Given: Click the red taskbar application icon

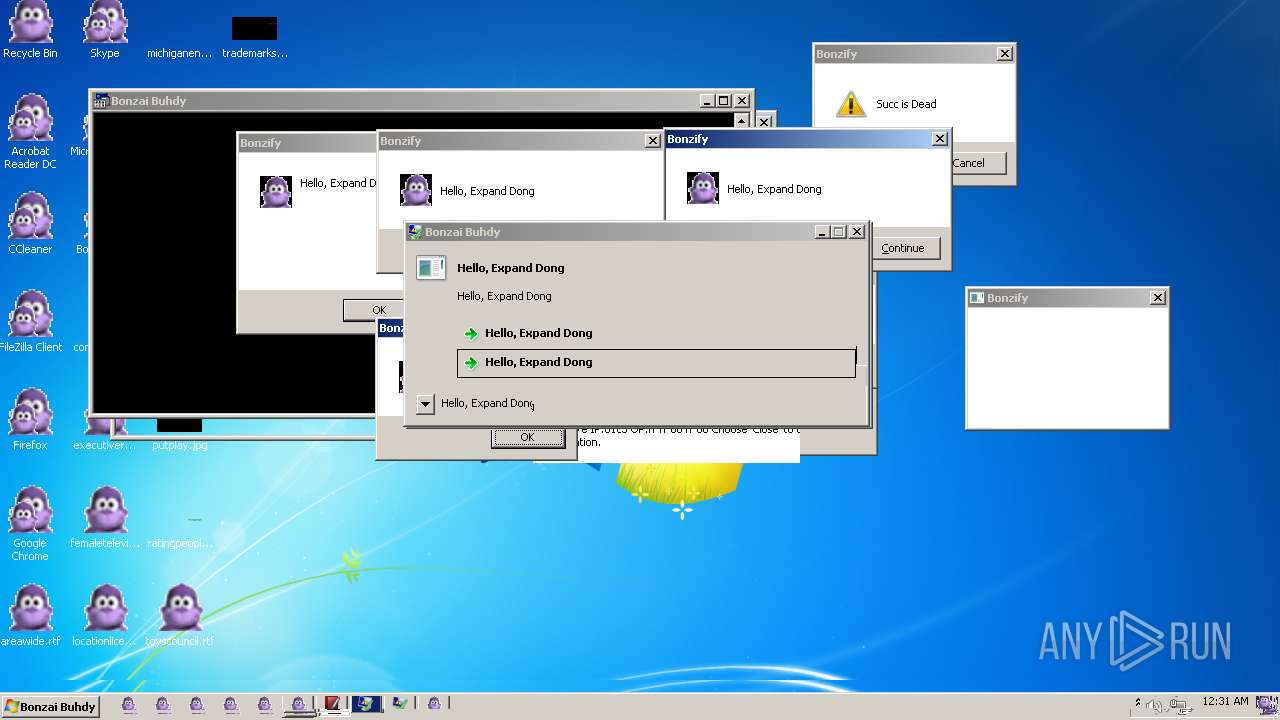Looking at the screenshot, I should click(332, 704).
